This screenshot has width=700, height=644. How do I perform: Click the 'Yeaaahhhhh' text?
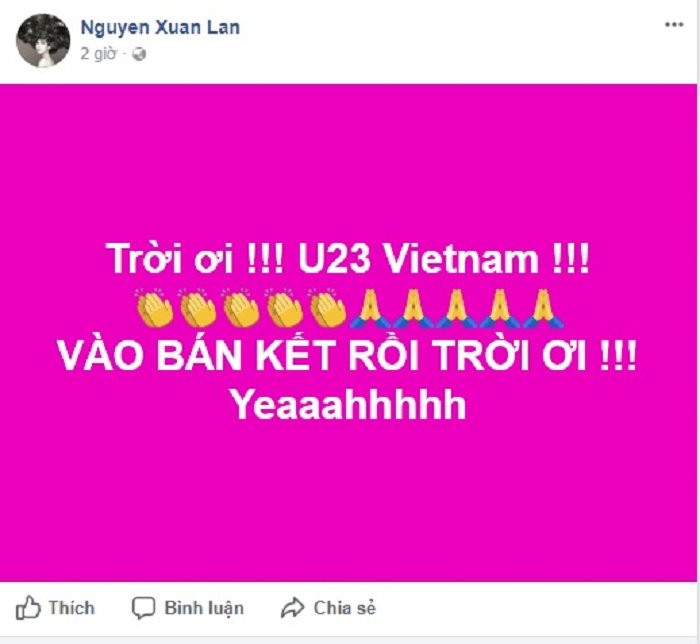pos(349,405)
